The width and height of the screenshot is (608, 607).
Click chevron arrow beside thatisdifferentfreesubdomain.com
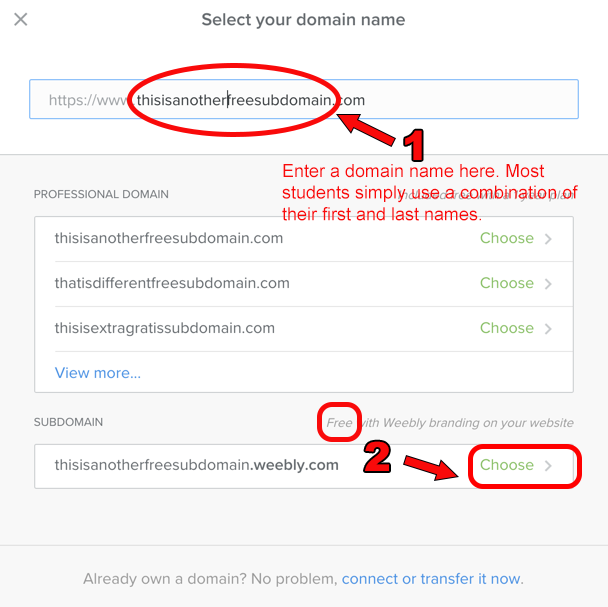point(548,284)
